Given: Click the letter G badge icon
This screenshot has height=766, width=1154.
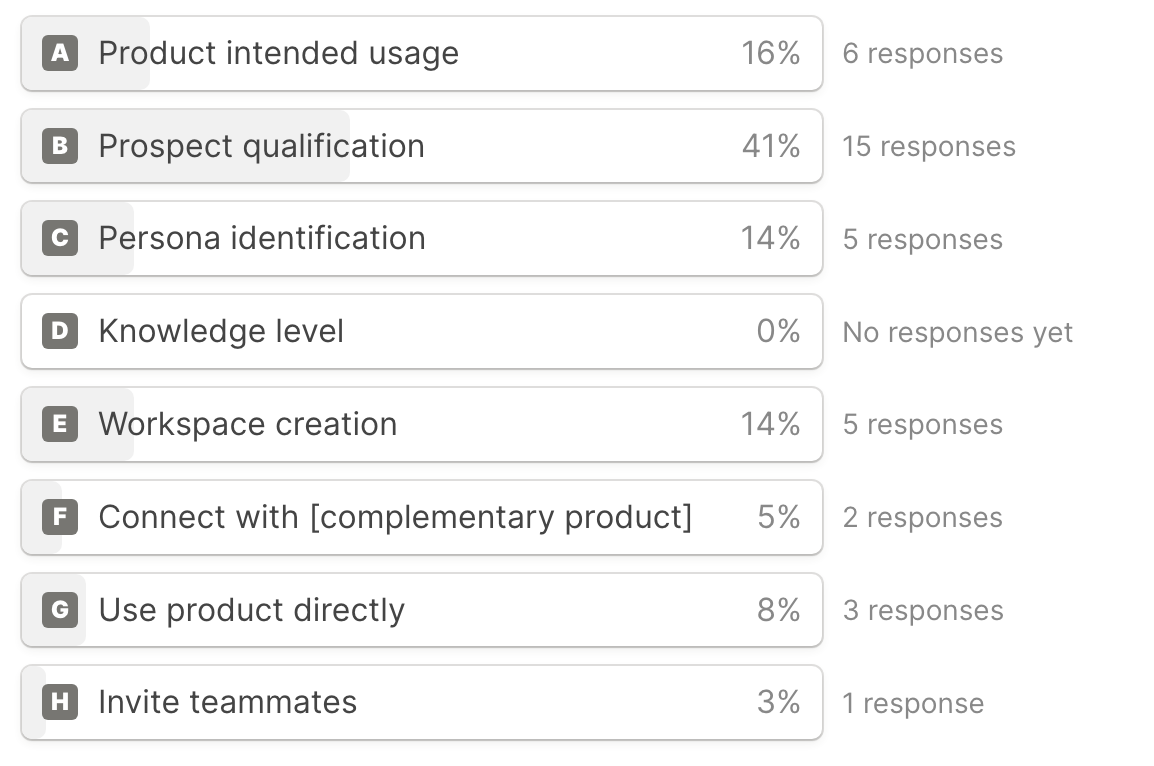Looking at the screenshot, I should click(60, 609).
